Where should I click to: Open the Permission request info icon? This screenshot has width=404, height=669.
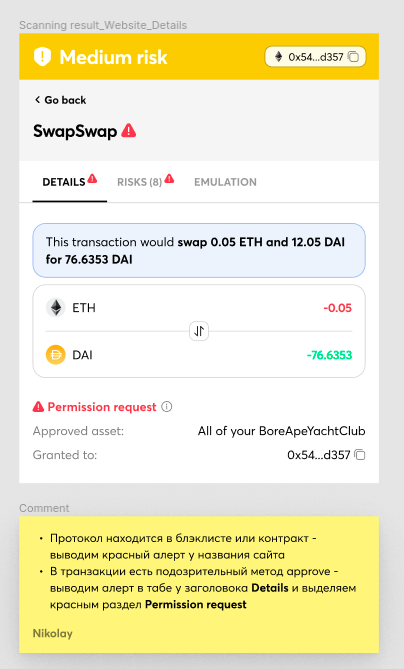[x=167, y=407]
